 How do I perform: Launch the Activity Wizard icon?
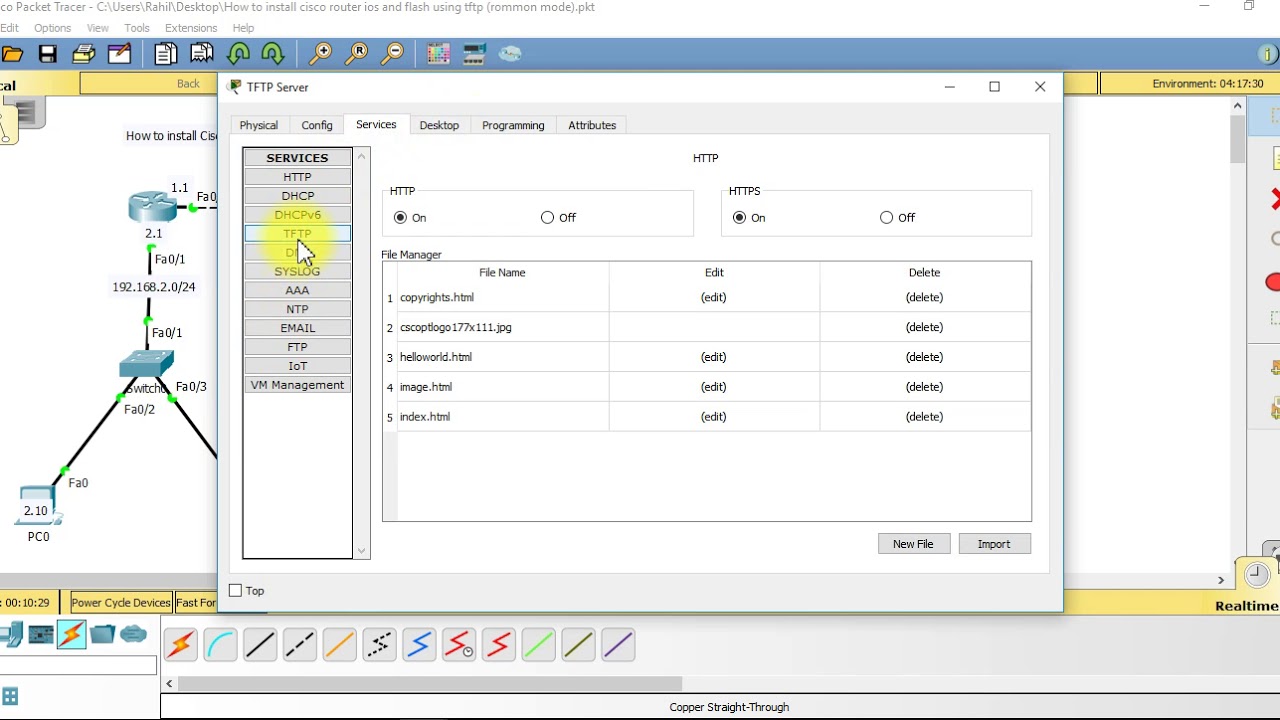119,54
